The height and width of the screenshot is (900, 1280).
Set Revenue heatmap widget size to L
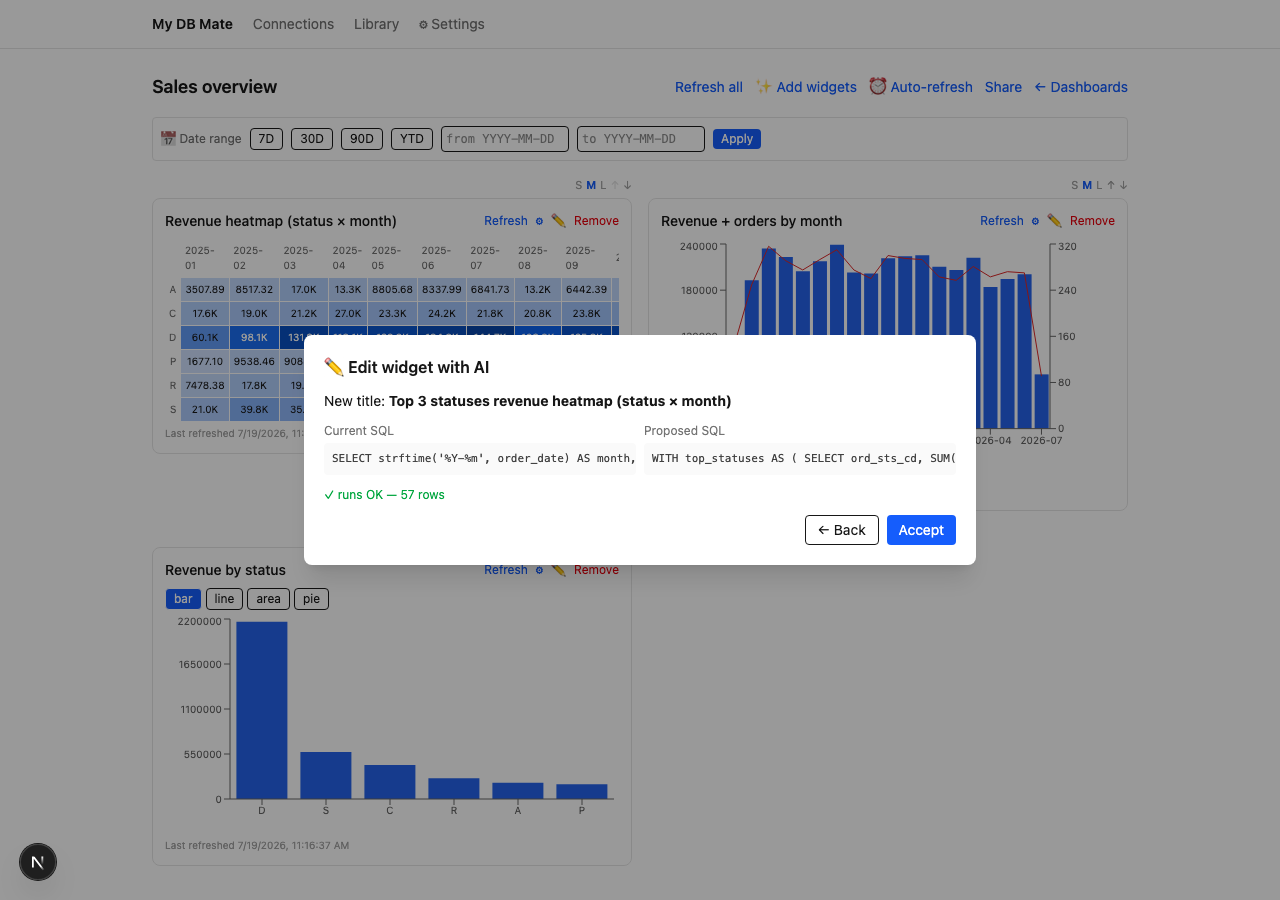tap(603, 185)
